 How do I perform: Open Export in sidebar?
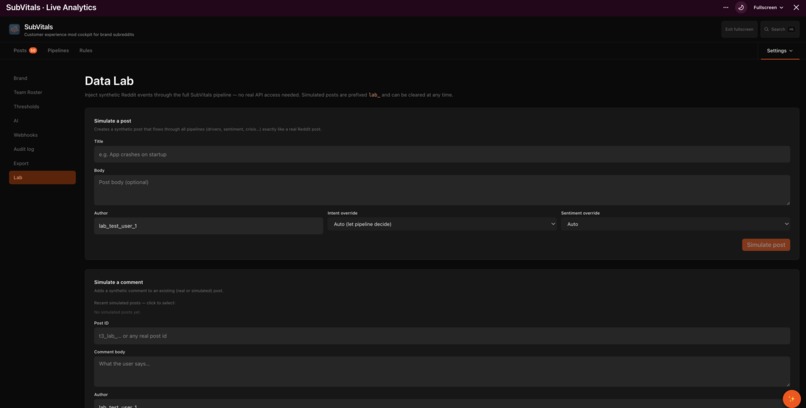tap(42, 163)
